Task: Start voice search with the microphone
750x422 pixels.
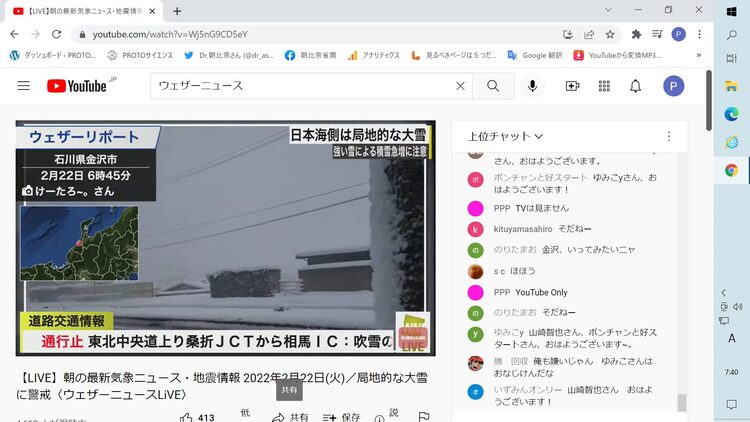Action: click(532, 86)
